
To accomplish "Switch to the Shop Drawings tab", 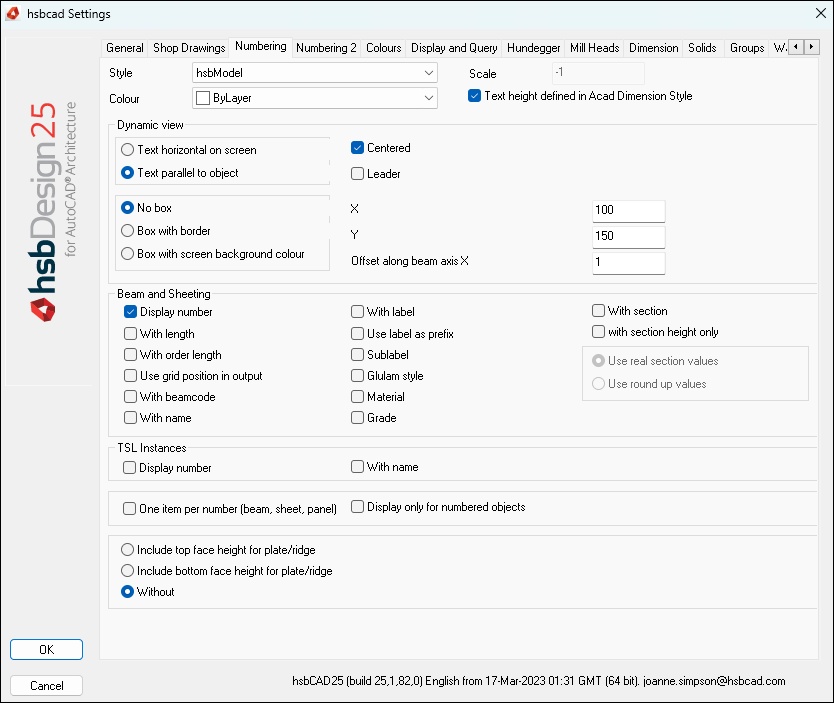I will (189, 48).
